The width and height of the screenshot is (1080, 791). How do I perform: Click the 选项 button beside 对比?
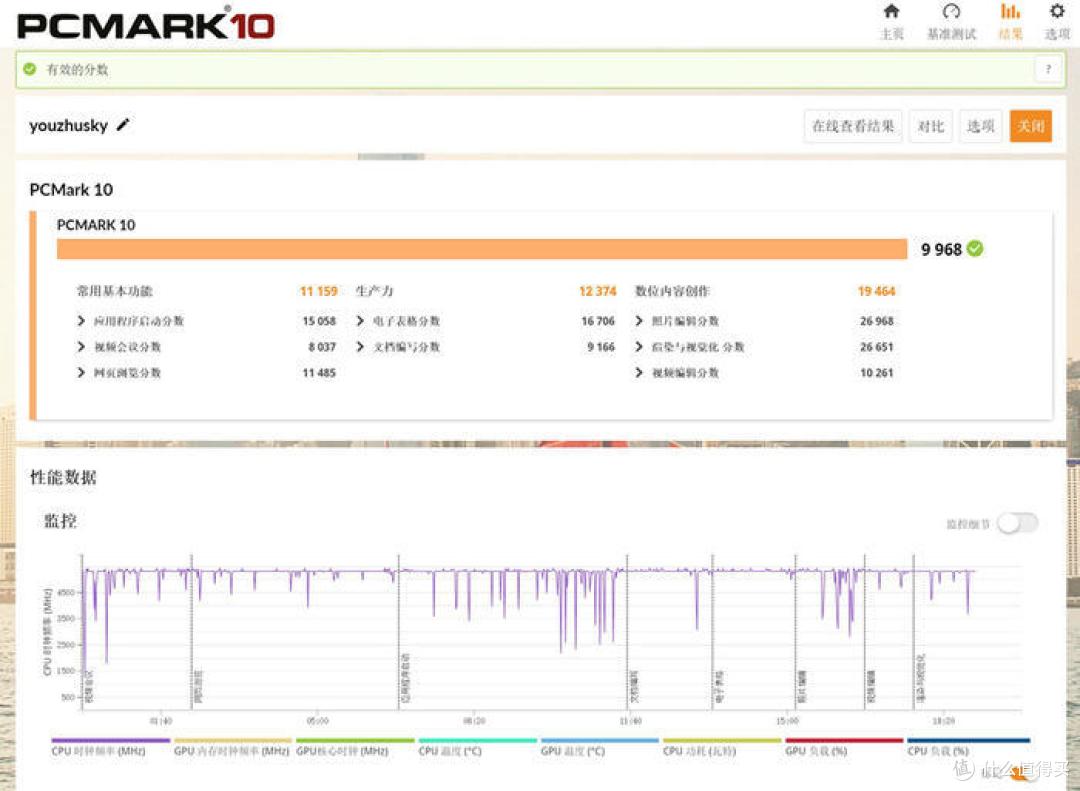pyautogui.click(x=980, y=126)
